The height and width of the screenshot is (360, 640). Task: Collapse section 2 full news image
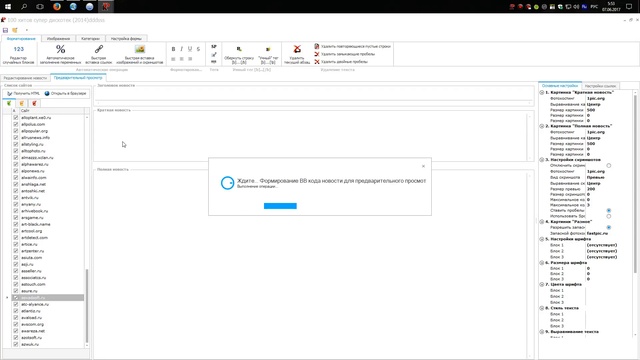tap(542, 126)
